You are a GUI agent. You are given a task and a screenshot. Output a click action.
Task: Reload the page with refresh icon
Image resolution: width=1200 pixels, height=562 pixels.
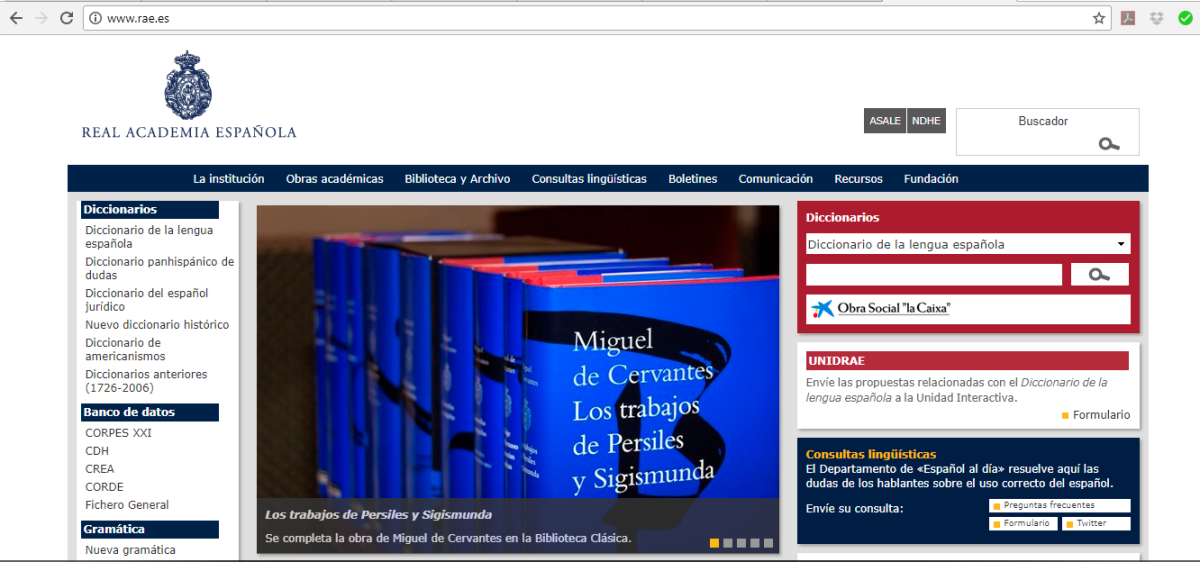[66, 18]
